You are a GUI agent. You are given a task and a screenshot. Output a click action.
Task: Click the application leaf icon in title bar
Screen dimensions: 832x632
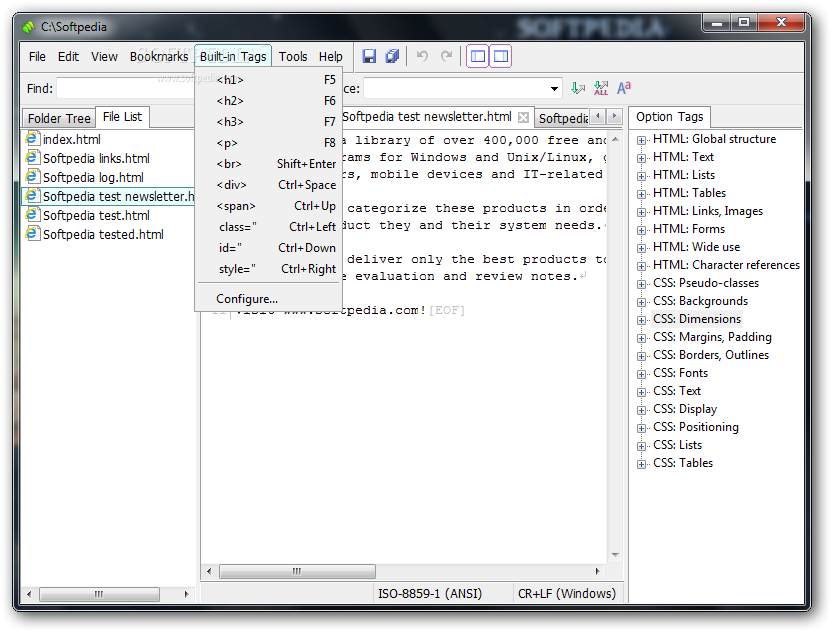29,27
